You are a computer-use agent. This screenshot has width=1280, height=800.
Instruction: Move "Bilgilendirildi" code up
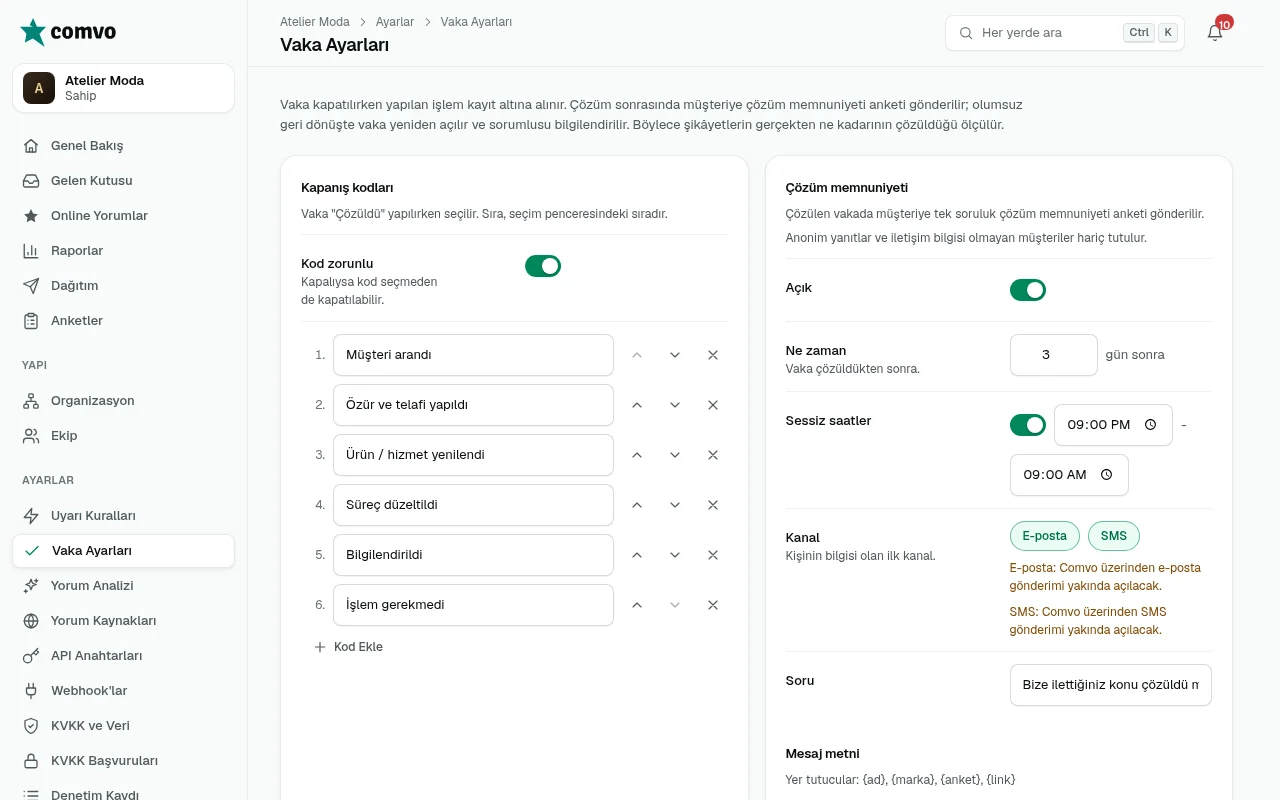637,555
